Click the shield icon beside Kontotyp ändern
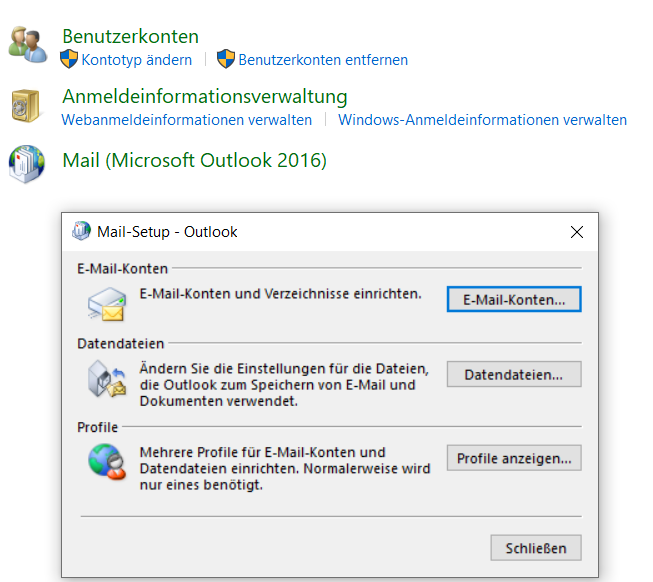This screenshot has height=582, width=653. (69, 59)
